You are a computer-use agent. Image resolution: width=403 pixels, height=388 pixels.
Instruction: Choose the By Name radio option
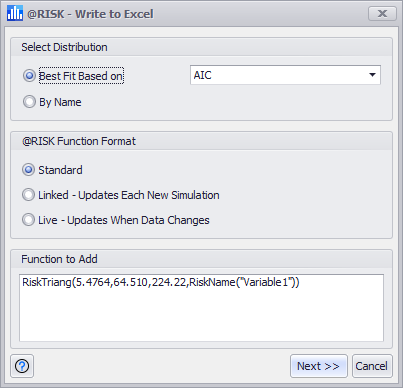coord(29,102)
